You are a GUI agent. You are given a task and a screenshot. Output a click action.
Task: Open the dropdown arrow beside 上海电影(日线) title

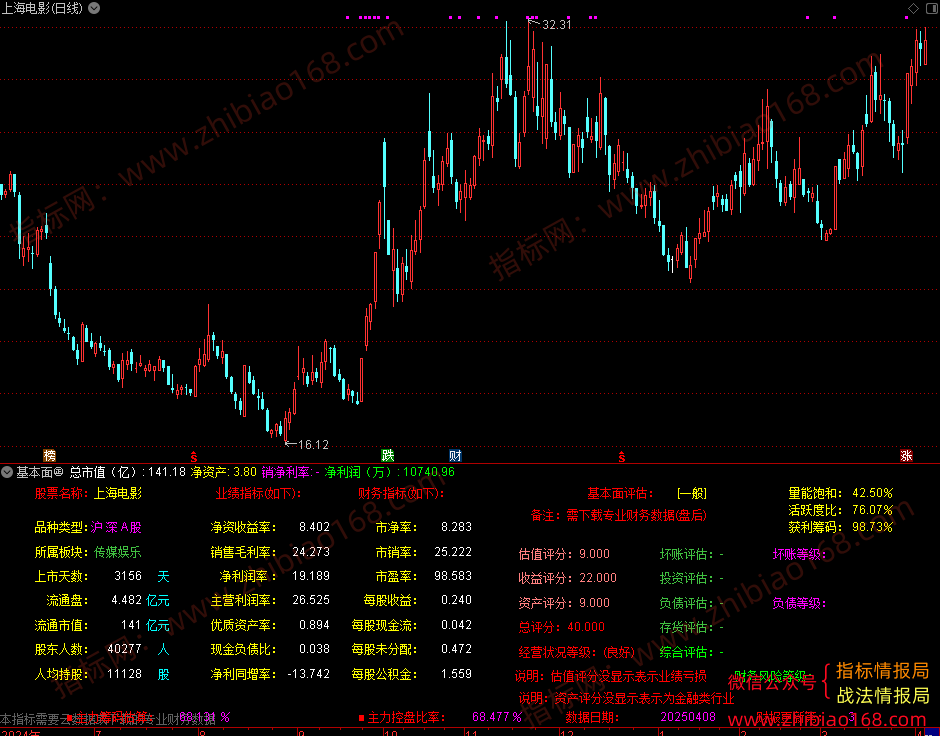click(94, 8)
